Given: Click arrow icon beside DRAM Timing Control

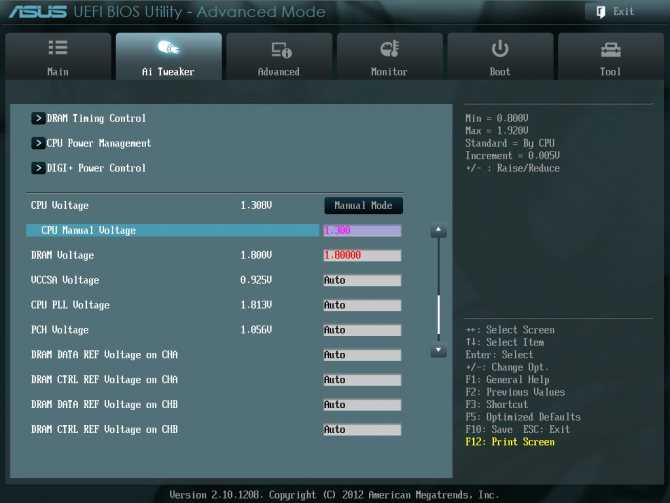Looking at the screenshot, I should click(38, 118).
